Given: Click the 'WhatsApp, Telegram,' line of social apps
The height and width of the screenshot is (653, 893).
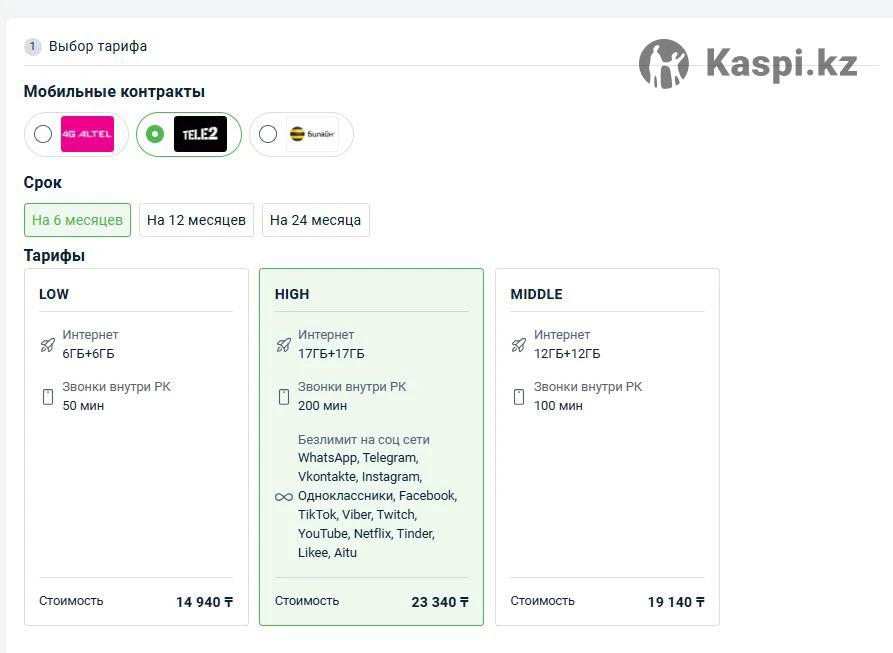Looking at the screenshot, I should [x=358, y=458].
